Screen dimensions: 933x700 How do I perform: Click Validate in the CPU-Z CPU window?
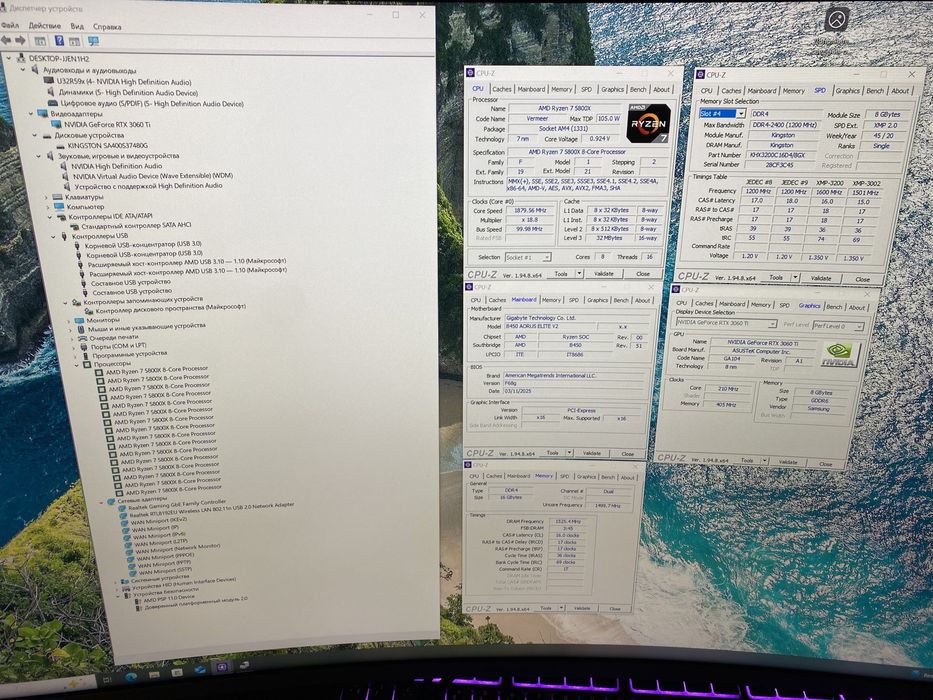tap(603, 274)
